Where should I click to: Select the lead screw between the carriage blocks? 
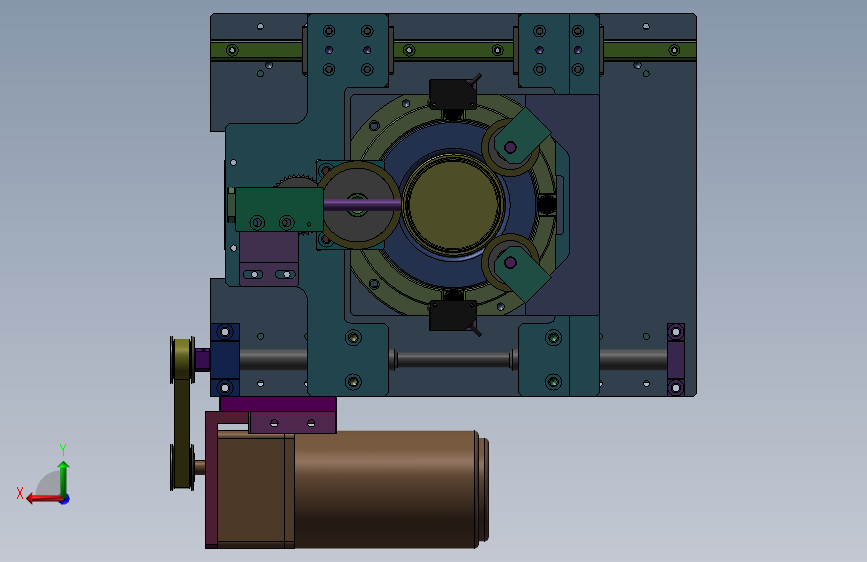tap(453, 360)
